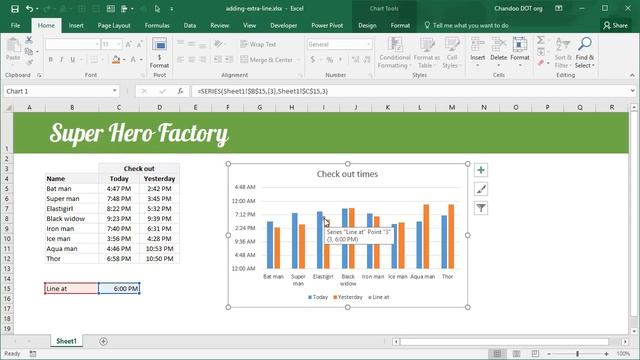The image size is (640, 360).
Task: Add a new sheet with plus icon
Action: (x=103, y=341)
